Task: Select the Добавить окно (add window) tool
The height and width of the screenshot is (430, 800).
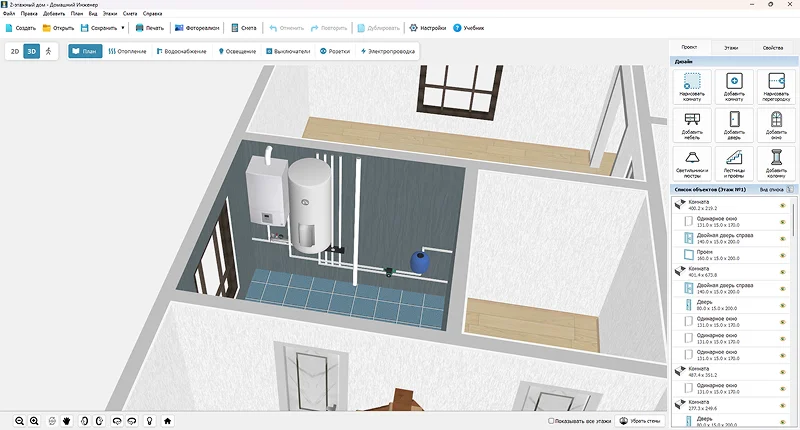Action: [774, 124]
